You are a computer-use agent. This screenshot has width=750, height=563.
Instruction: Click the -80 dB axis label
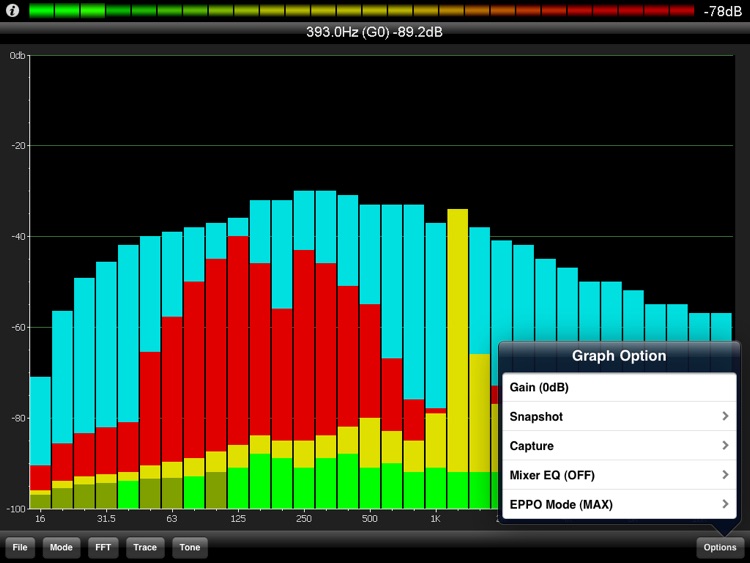tap(18, 418)
